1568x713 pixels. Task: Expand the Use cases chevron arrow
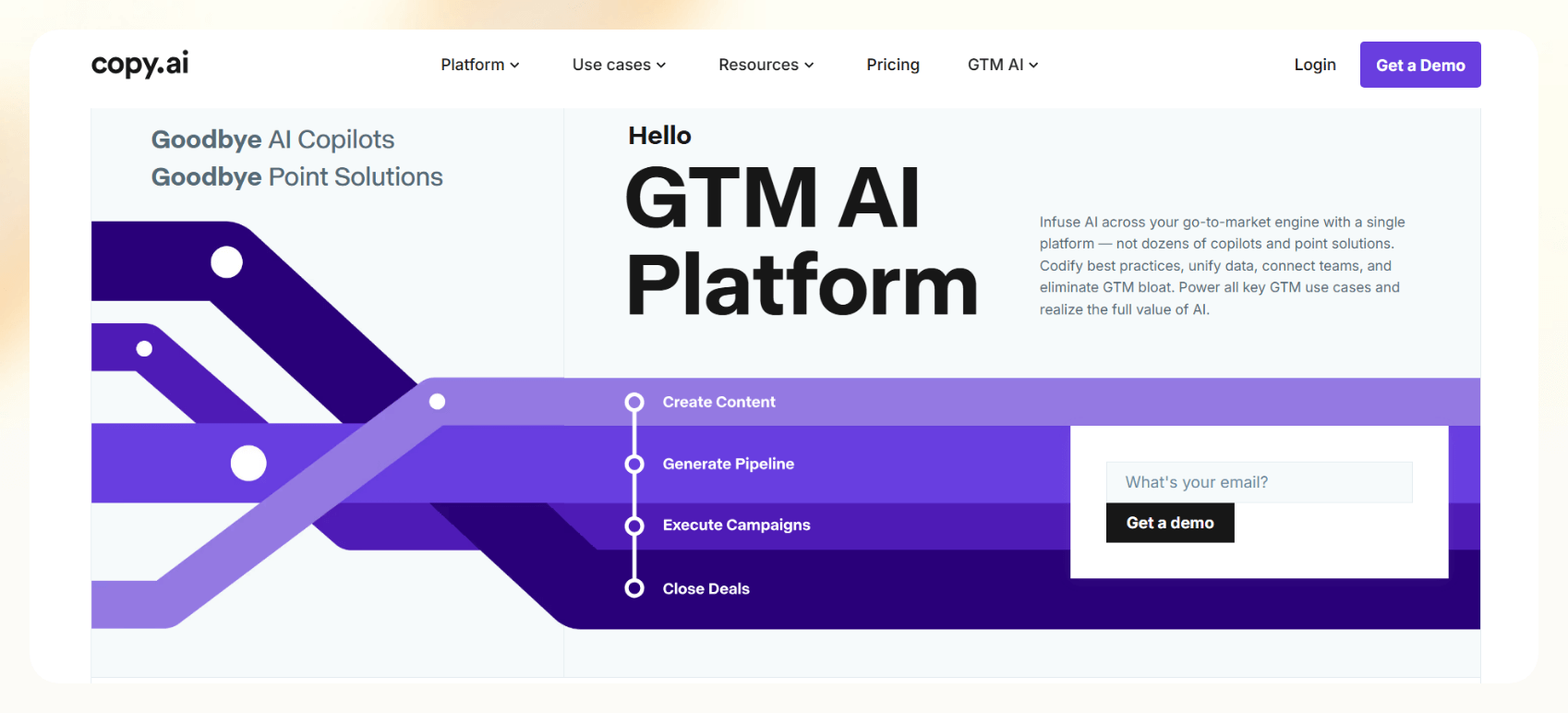click(661, 66)
